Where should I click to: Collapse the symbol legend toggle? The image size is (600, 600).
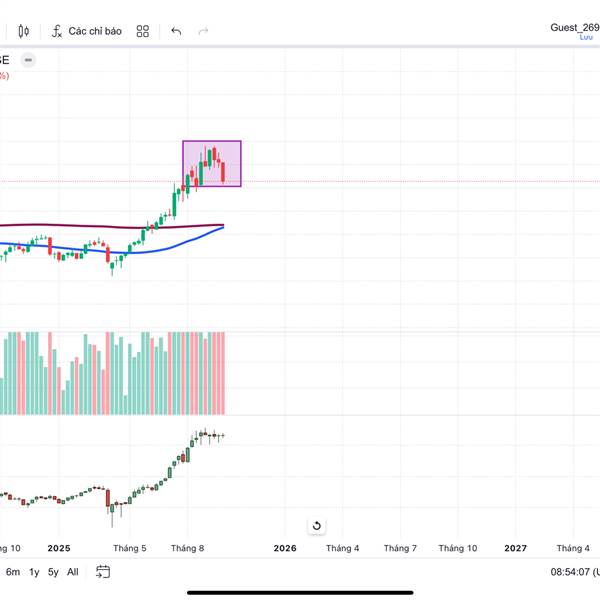pos(29,60)
